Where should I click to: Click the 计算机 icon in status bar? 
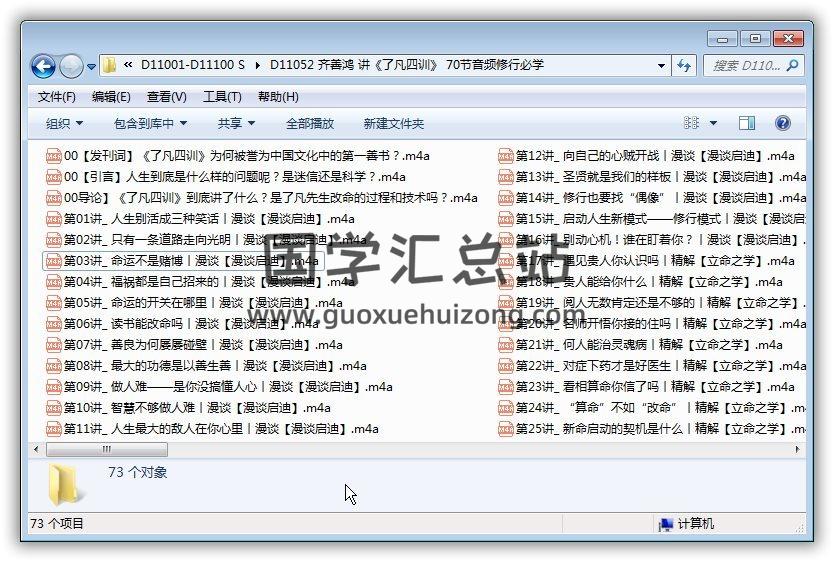[x=665, y=524]
